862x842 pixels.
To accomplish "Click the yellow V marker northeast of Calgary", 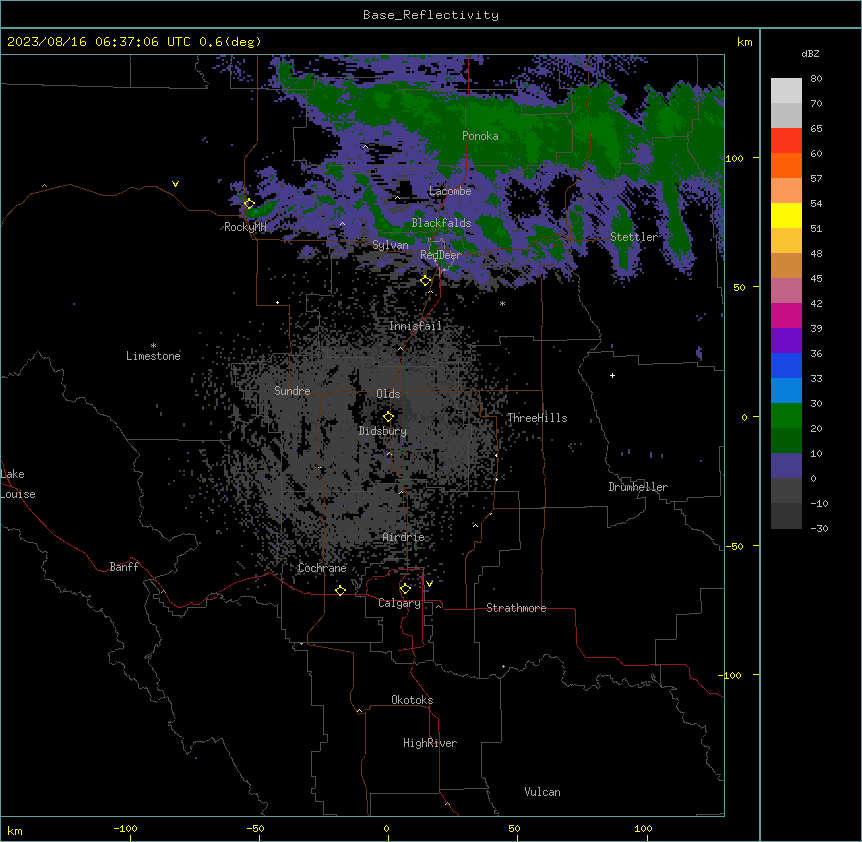I will point(429,584).
